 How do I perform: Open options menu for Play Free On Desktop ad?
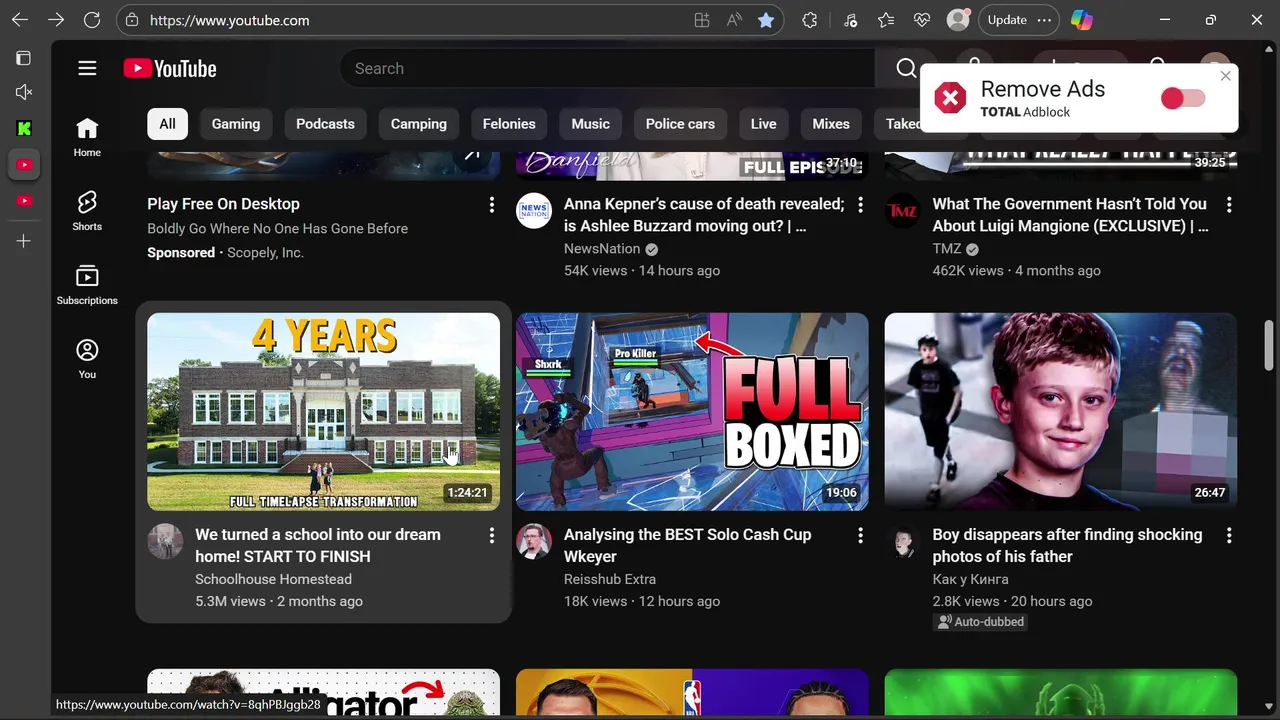[x=491, y=205]
